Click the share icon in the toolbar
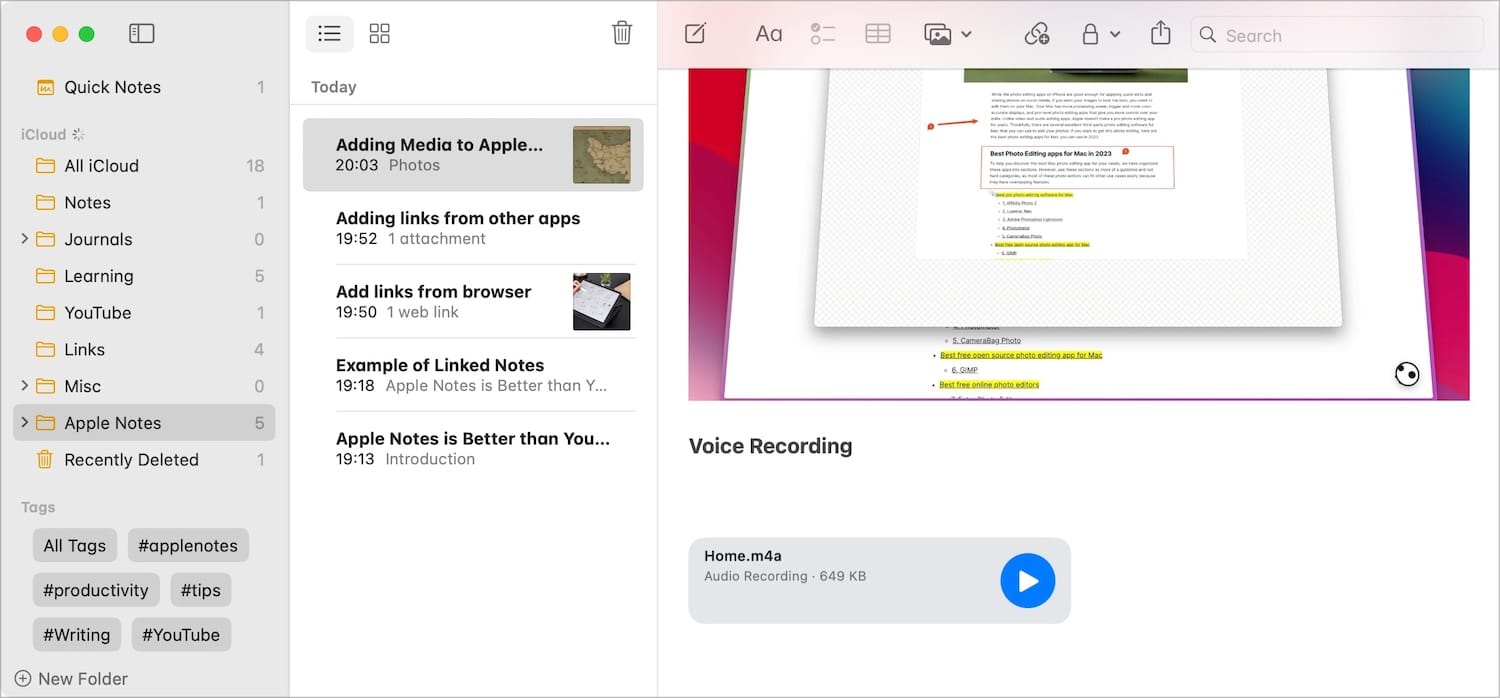The image size is (1500, 698). 1160,34
